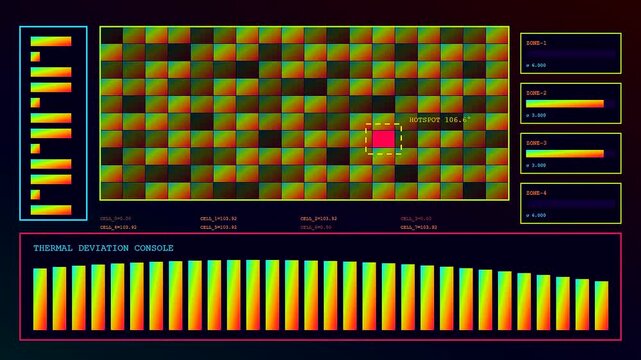Viewport: 641px width, 360px height.
Task: Select the sigma value under ZONE-4
Action: tap(536, 215)
